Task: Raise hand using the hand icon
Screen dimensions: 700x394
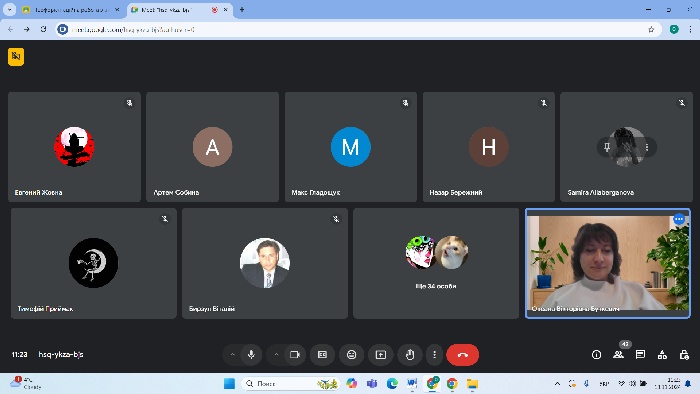Action: point(410,355)
